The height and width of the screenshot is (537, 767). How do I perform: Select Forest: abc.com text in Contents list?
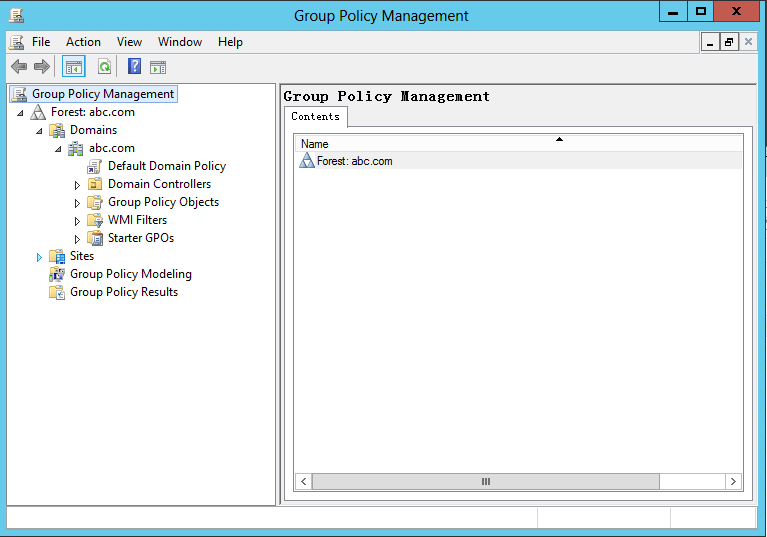click(355, 161)
